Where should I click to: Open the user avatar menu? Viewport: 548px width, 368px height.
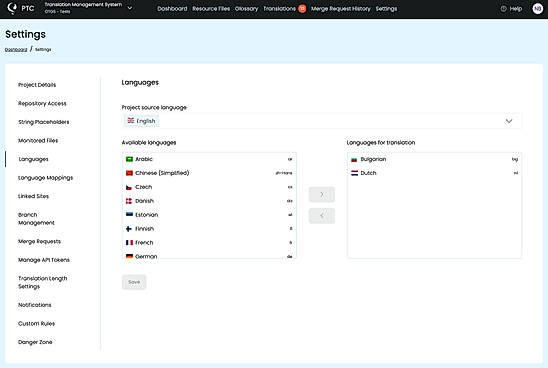[x=538, y=9]
